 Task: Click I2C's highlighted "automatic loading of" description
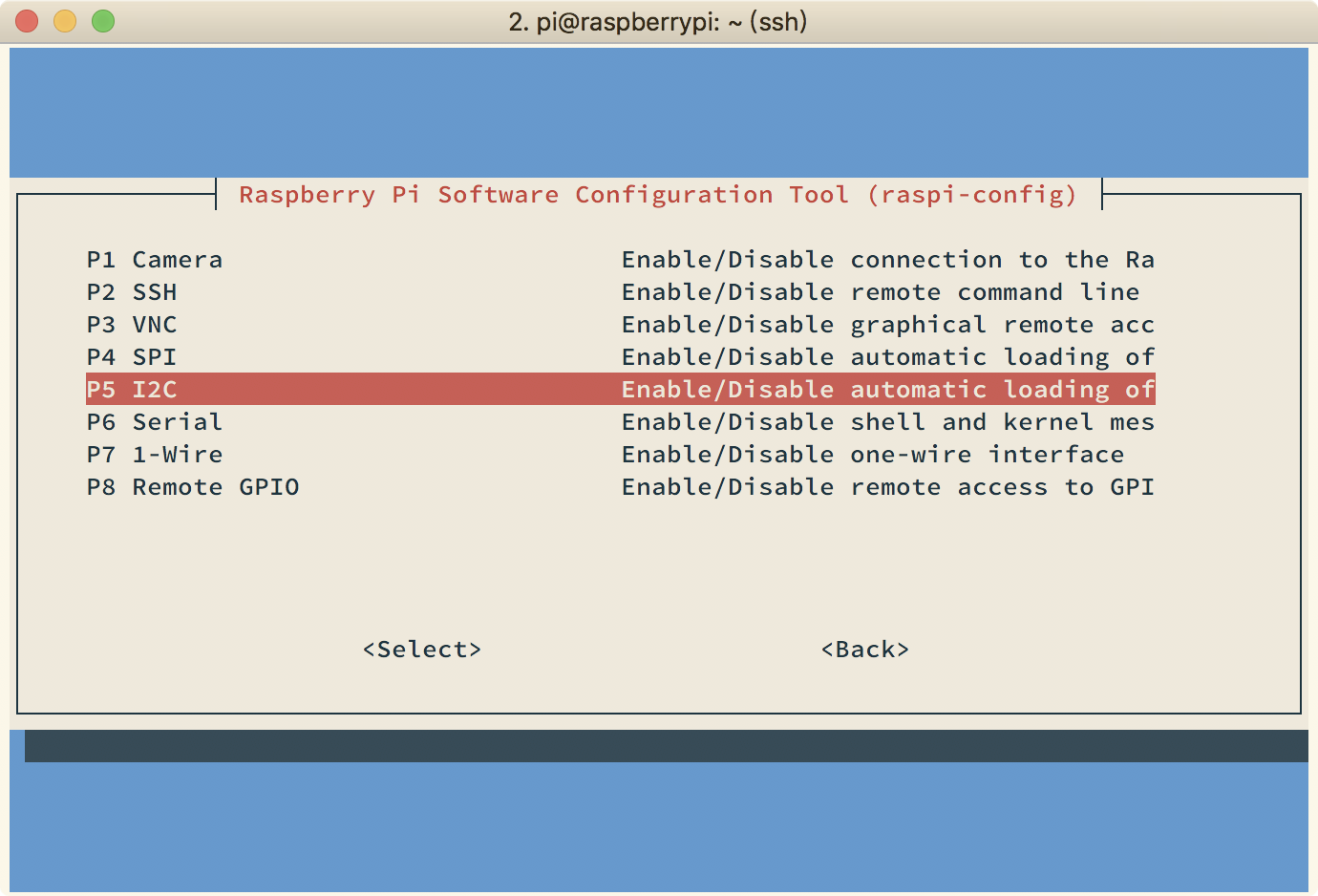(x=1003, y=390)
